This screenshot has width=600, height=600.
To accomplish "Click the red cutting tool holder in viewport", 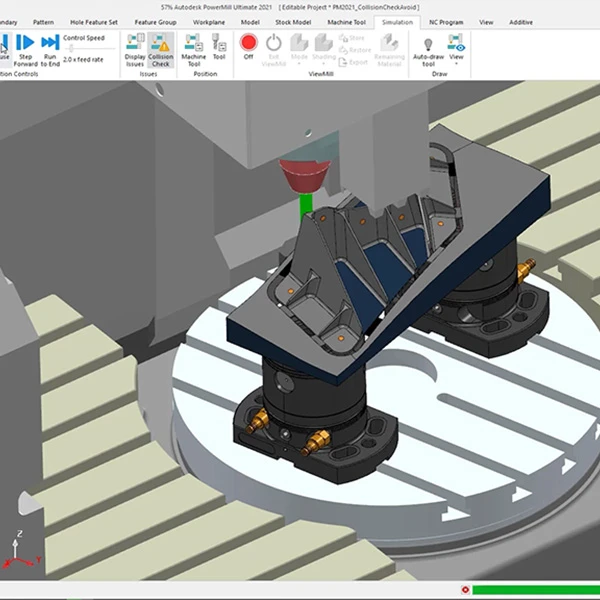I will 305,176.
